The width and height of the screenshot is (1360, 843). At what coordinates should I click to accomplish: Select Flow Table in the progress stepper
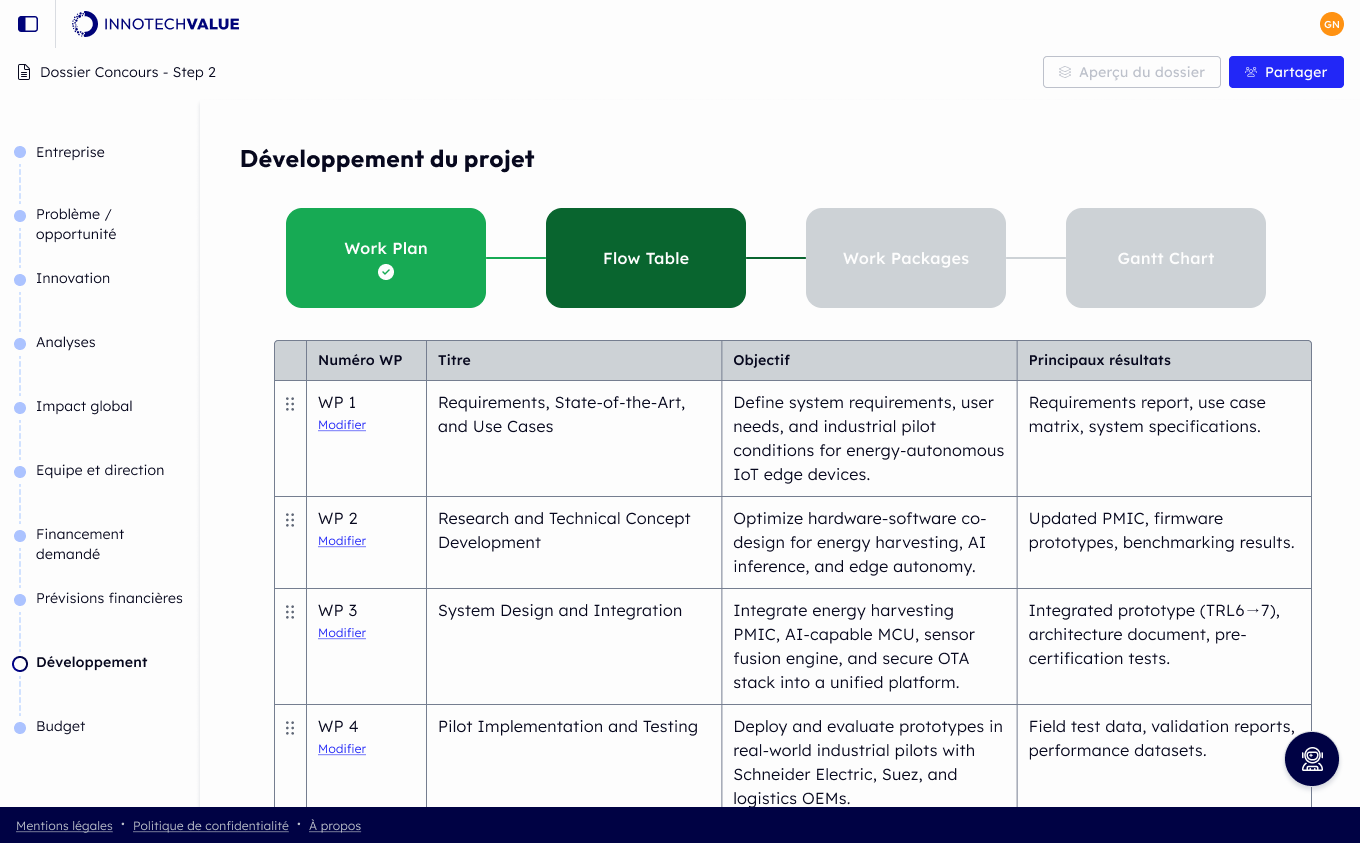(645, 258)
